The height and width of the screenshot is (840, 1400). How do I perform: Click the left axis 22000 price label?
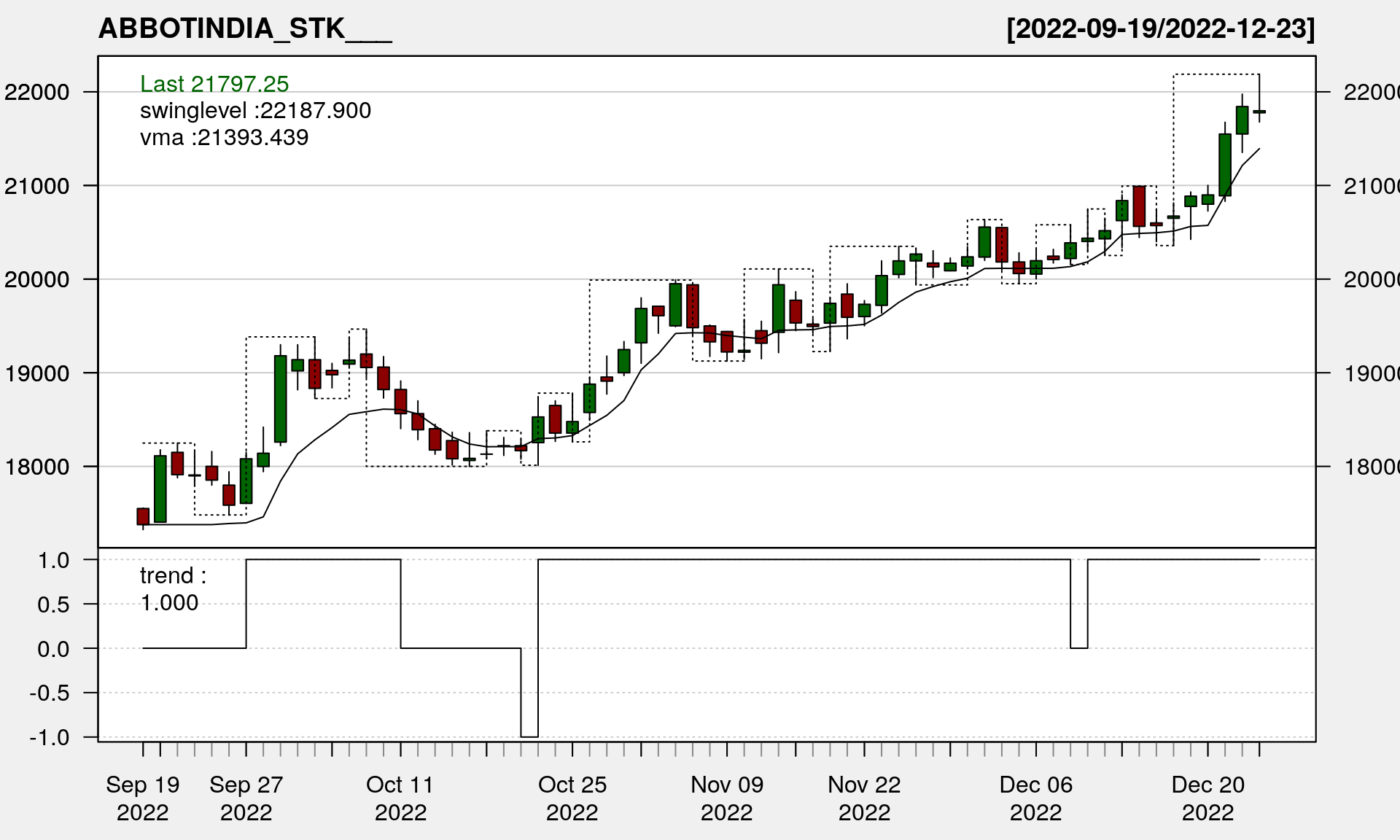click(36, 92)
